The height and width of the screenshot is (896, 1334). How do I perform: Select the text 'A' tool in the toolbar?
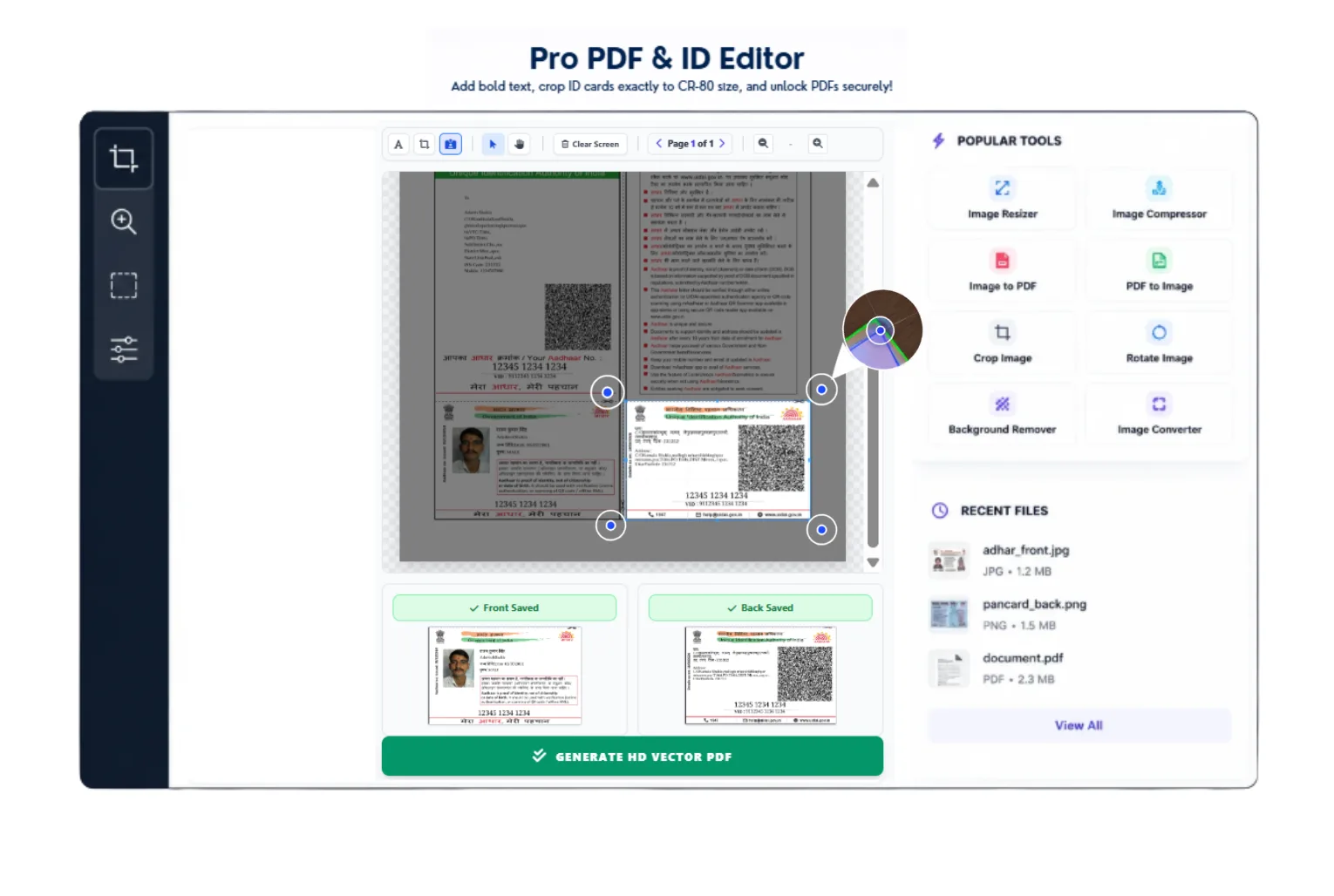398,144
